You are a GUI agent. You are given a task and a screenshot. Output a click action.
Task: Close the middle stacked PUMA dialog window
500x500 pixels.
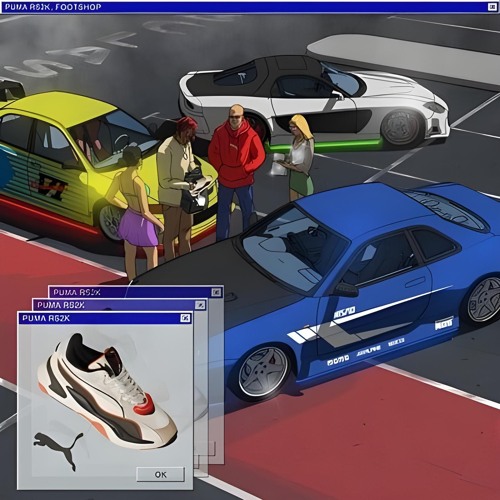coord(200,305)
